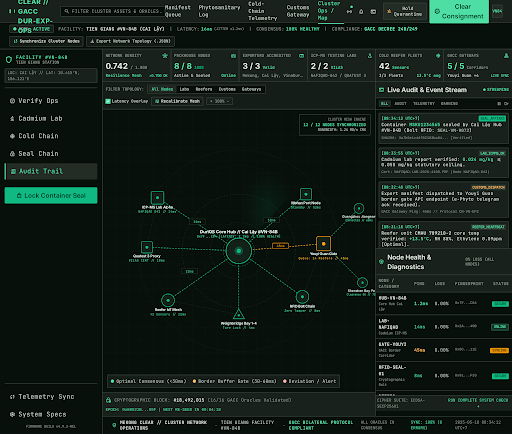Select the Shenzhen Bay node at lower right

pos(362,283)
